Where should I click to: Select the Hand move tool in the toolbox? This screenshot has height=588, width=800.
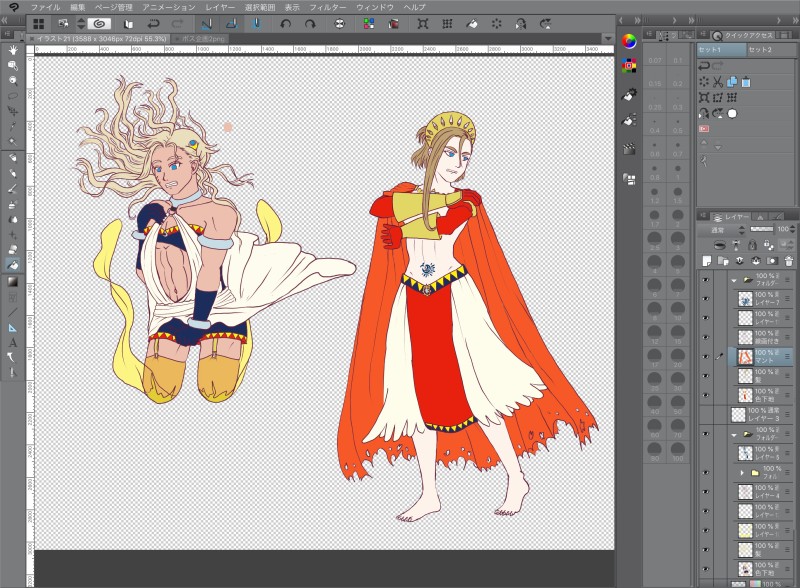pyautogui.click(x=13, y=49)
